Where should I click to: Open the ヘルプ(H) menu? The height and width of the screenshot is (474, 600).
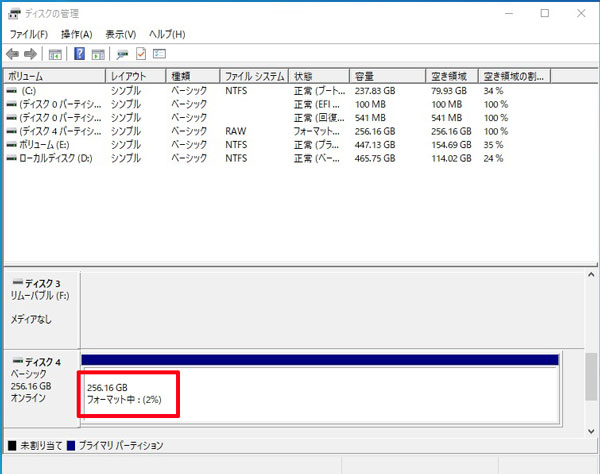pyautogui.click(x=166, y=34)
